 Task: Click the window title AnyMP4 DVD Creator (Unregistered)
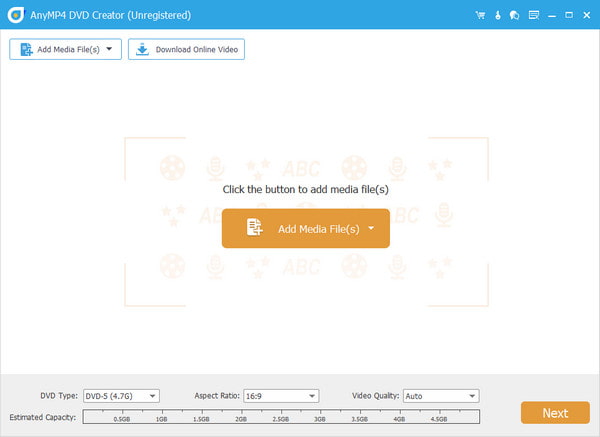[x=110, y=15]
